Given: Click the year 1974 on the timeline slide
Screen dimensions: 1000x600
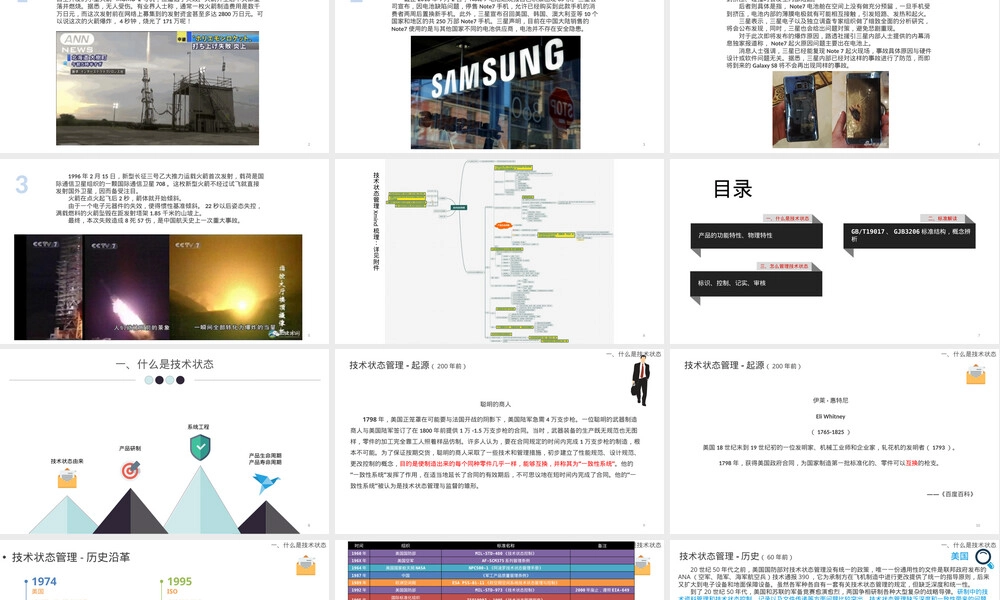Looking at the screenshot, I should (x=44, y=582).
